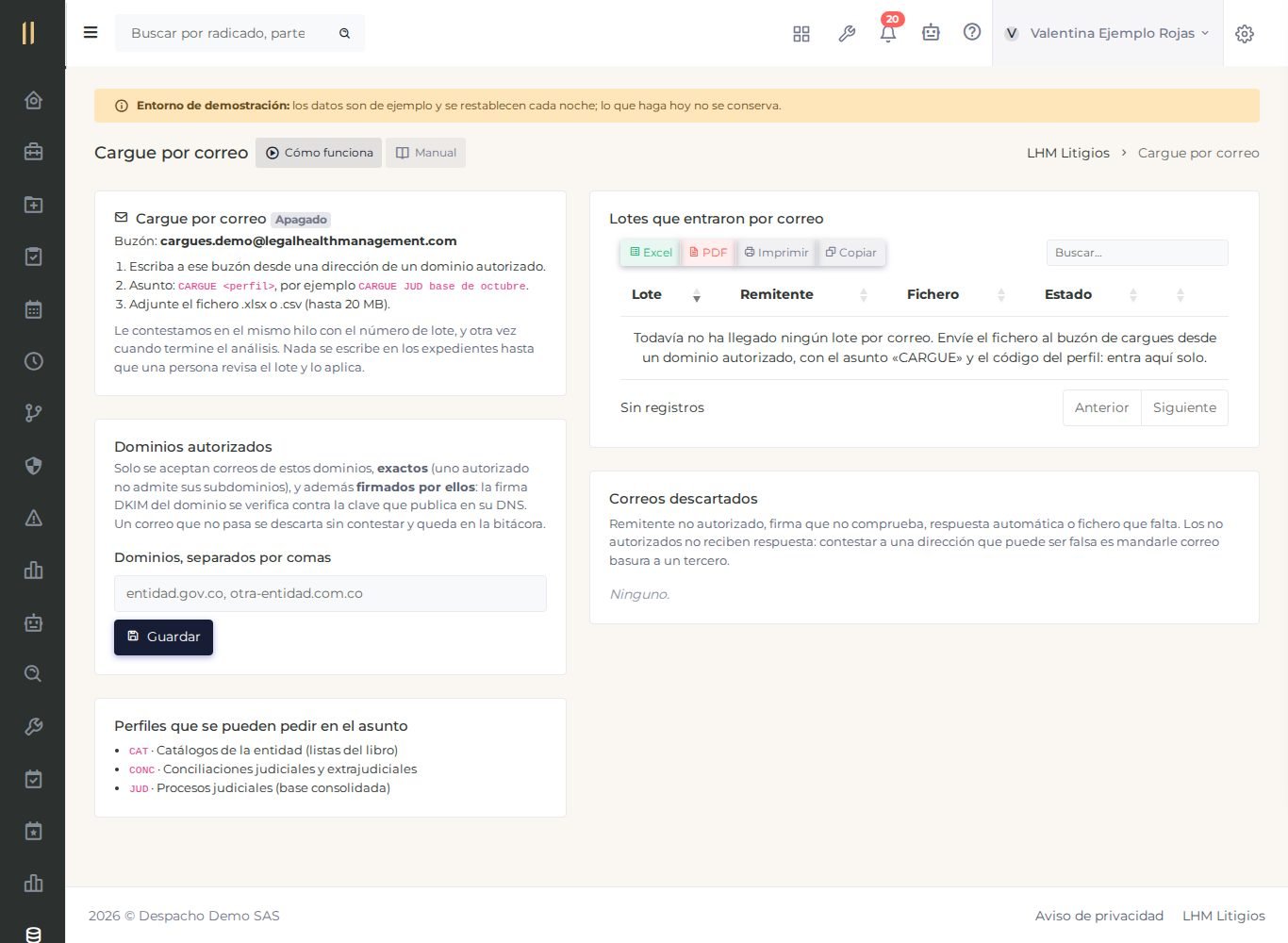1288x943 pixels.
Task: Open clock icon in sidebar
Action: 33,361
